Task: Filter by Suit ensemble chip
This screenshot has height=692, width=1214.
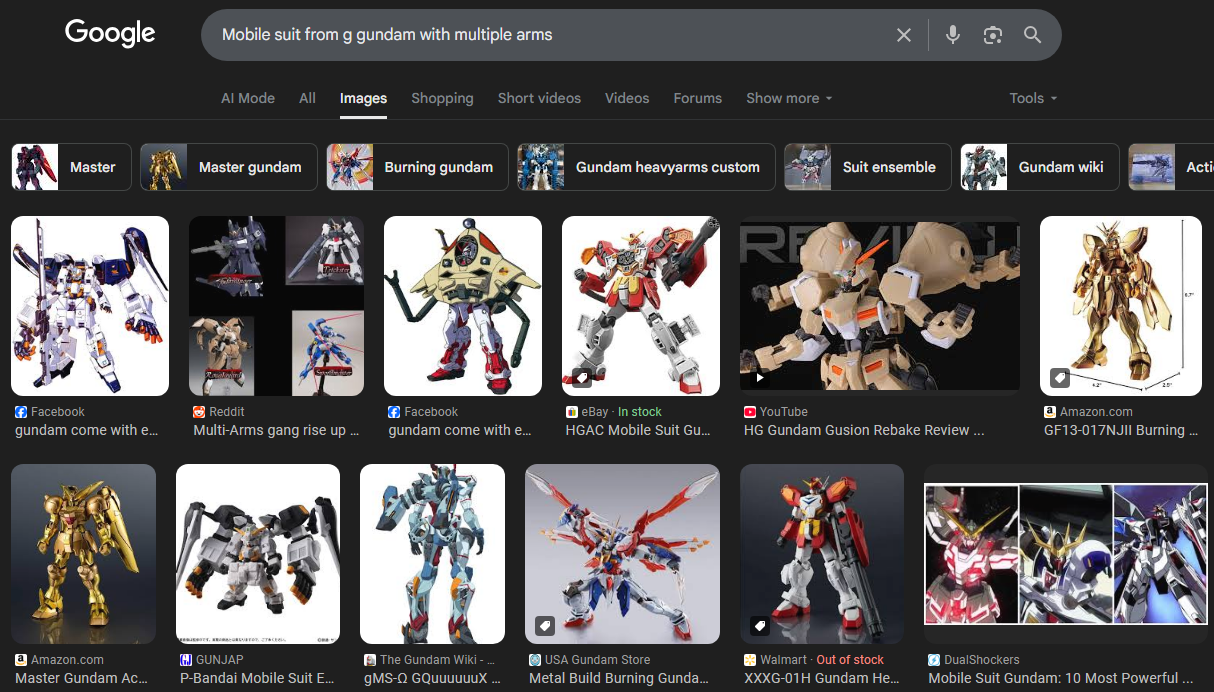Action: click(x=868, y=167)
